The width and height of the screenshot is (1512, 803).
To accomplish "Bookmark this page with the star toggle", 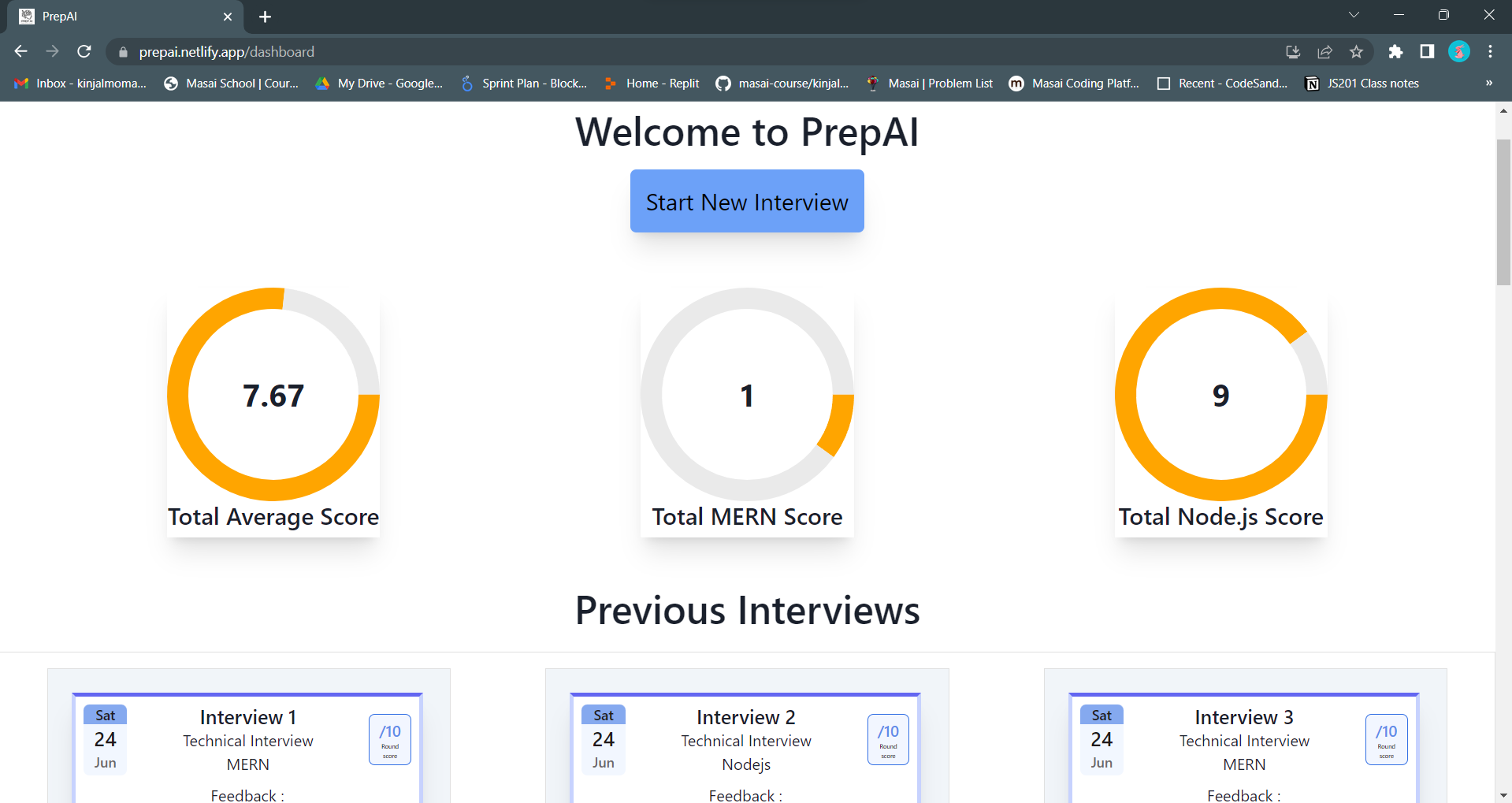I will [1357, 51].
